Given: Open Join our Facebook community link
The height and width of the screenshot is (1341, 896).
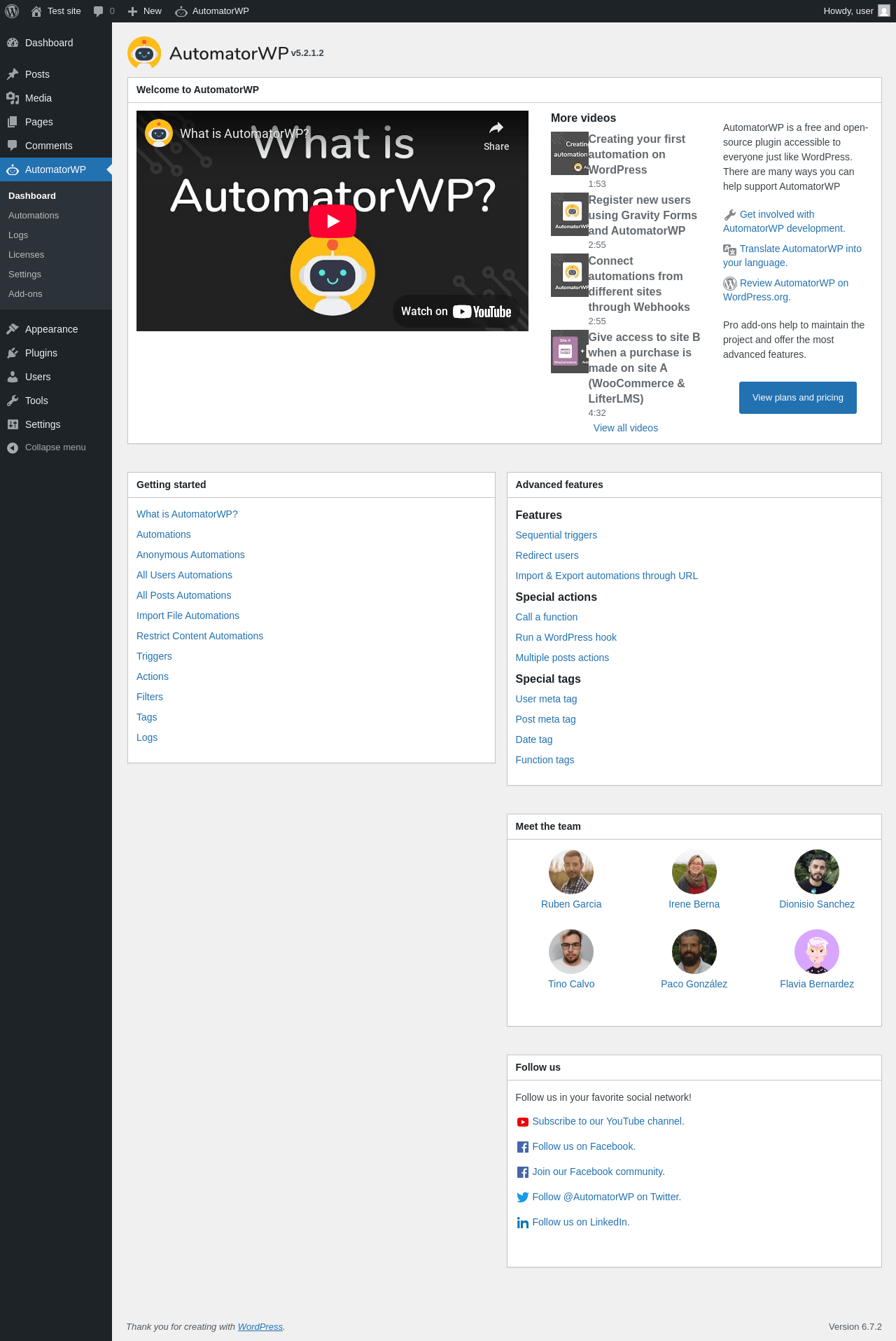Looking at the screenshot, I should coord(598,1172).
